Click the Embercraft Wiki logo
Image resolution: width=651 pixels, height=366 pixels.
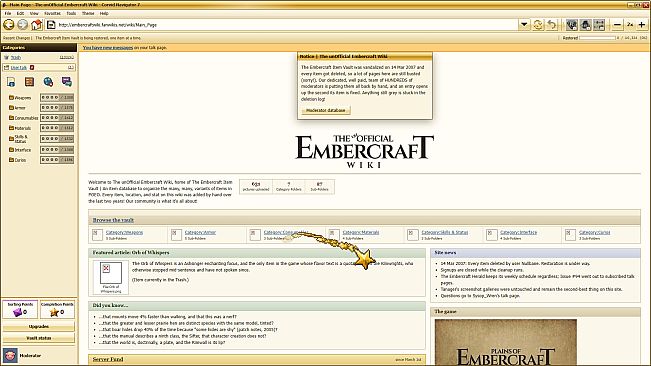pyautogui.click(x=365, y=151)
